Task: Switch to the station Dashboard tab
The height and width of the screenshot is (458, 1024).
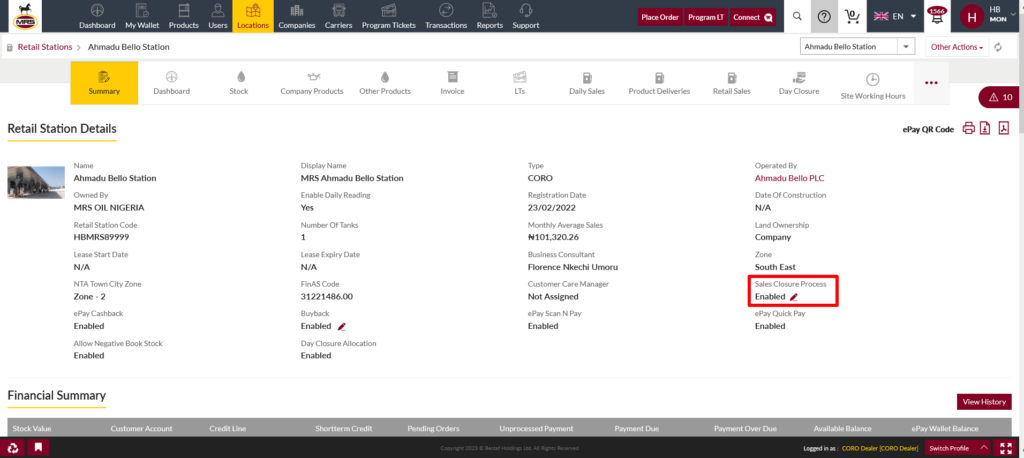Action: (x=171, y=83)
